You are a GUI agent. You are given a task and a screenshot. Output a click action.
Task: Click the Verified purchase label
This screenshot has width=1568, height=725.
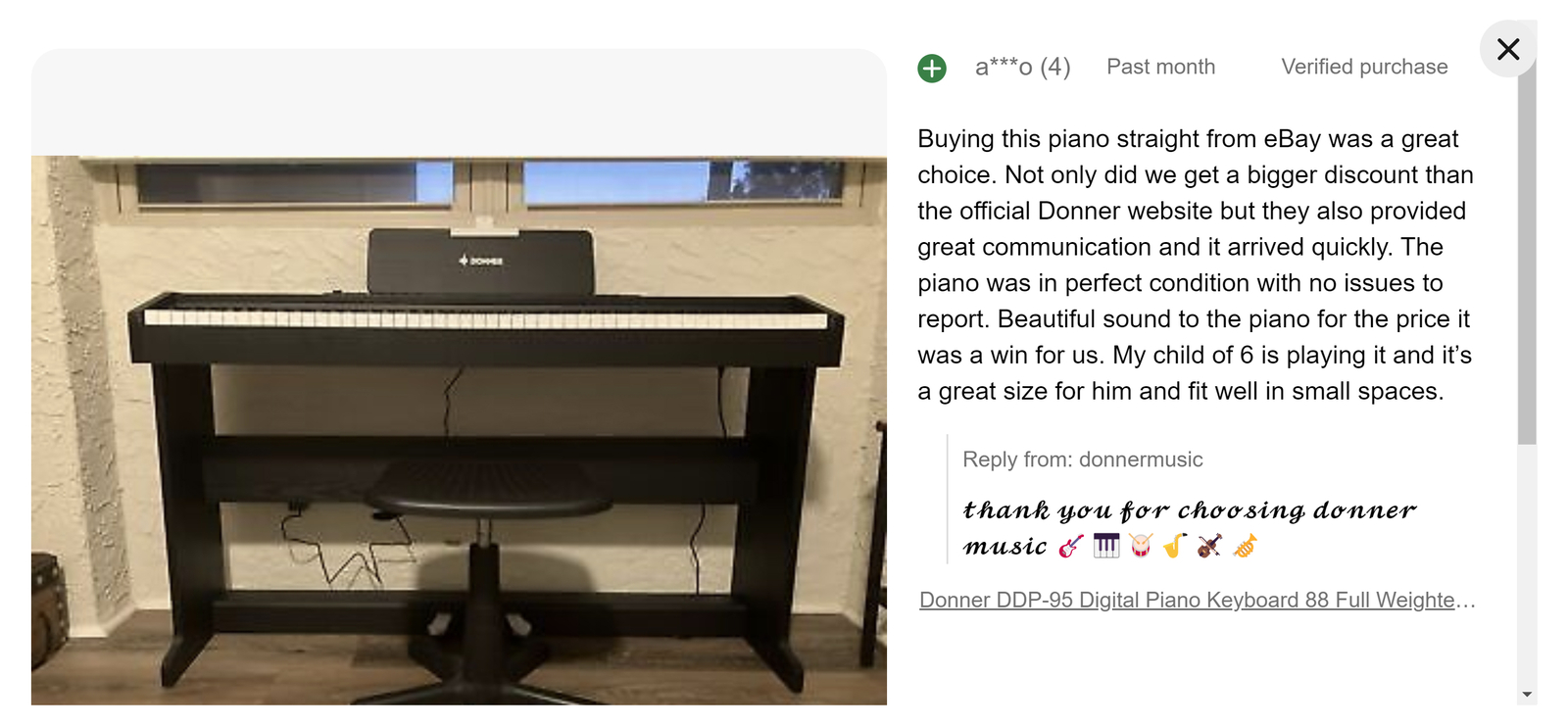point(1364,67)
